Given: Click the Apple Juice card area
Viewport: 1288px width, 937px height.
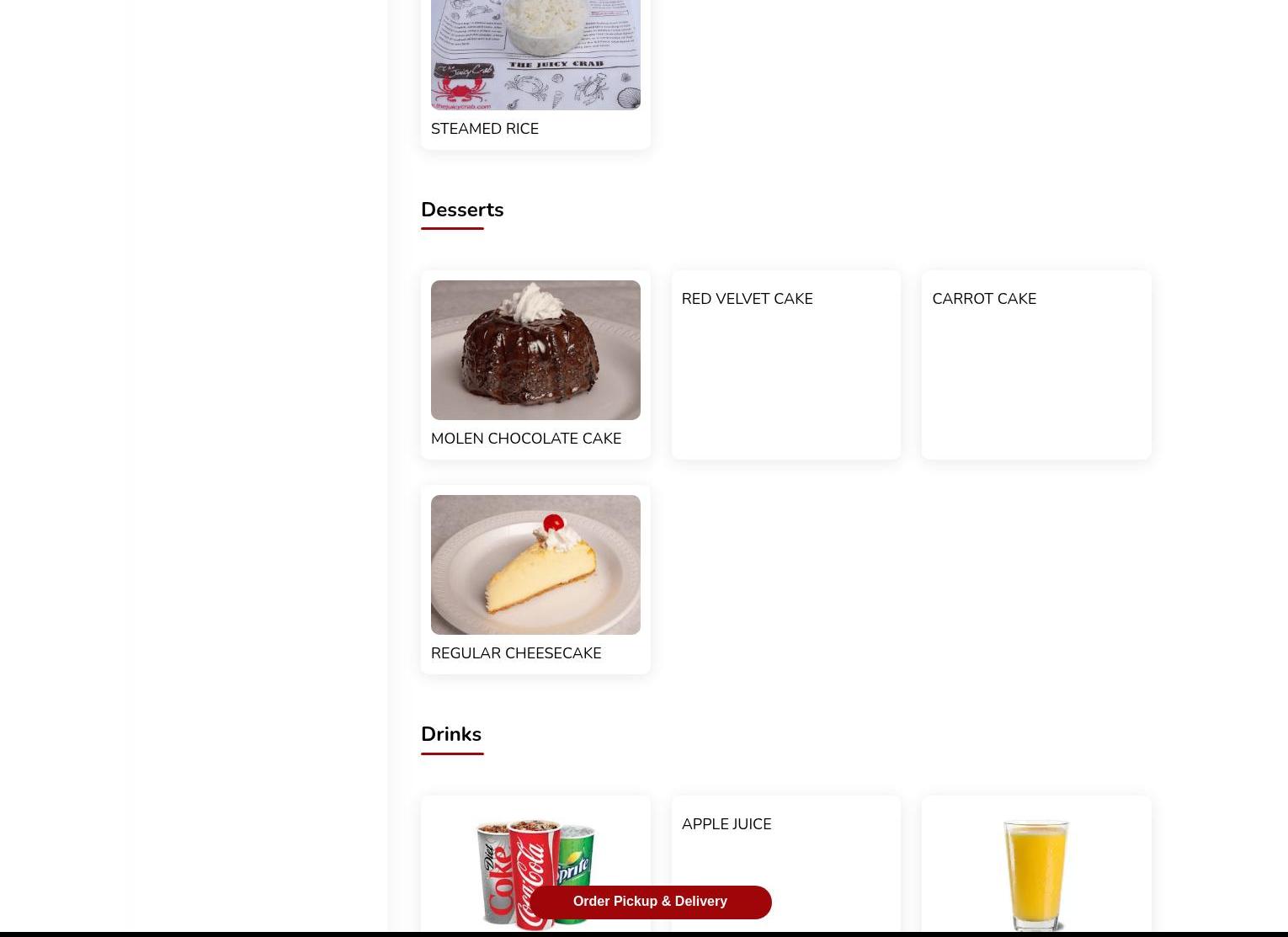Looking at the screenshot, I should pos(786,865).
